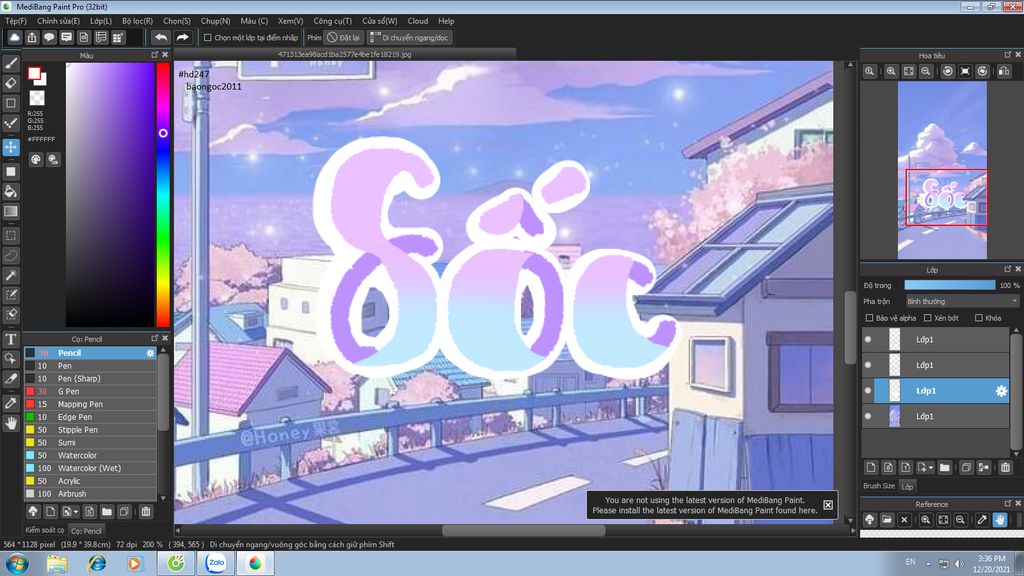1024x576 pixels.
Task: Select the rectangular Selection tool
Action: click(11, 236)
